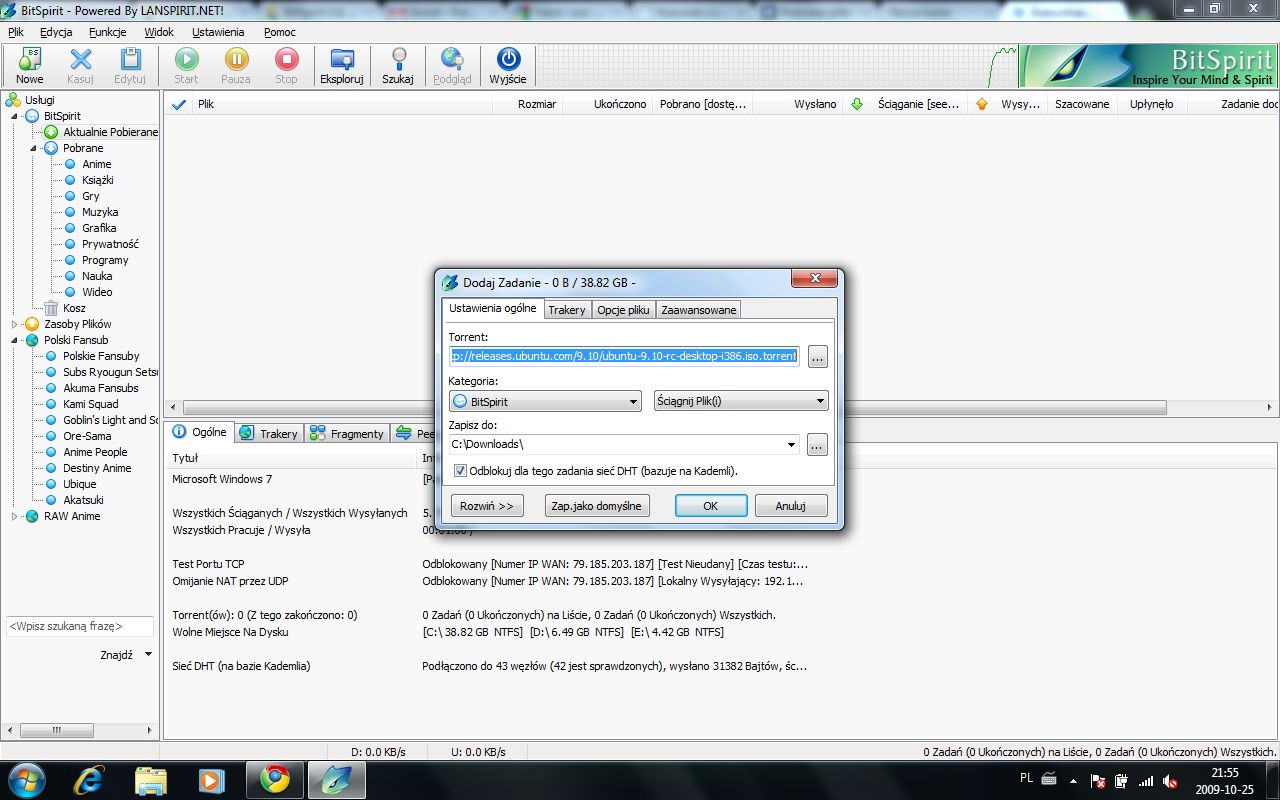Click the volume tray icon

[x=1170, y=781]
